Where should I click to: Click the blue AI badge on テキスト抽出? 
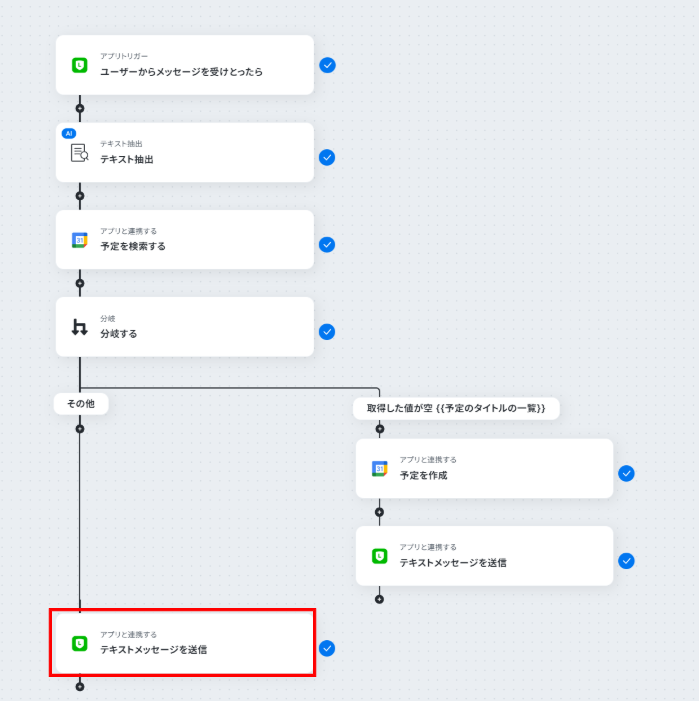(x=69, y=133)
